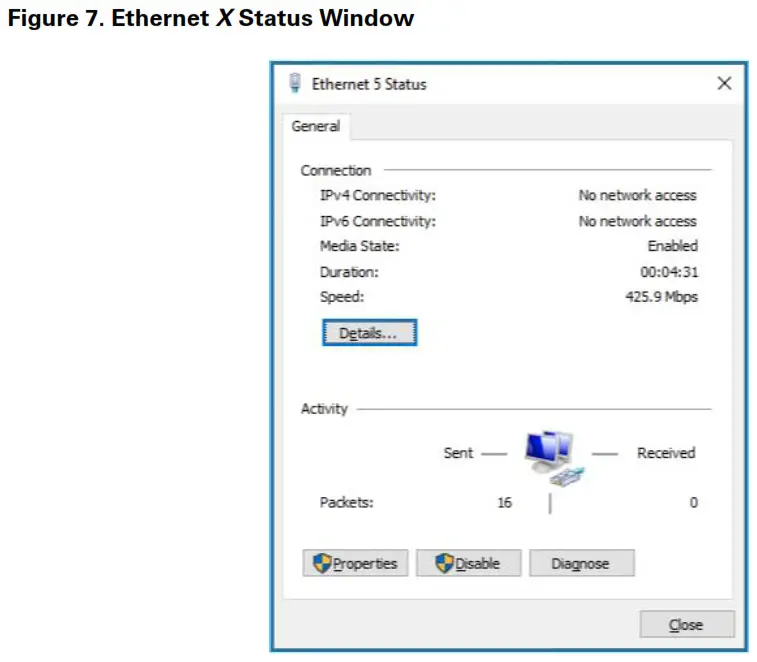Screen dimensions: 757x662
Task: Open connection Details
Action: pos(369,333)
